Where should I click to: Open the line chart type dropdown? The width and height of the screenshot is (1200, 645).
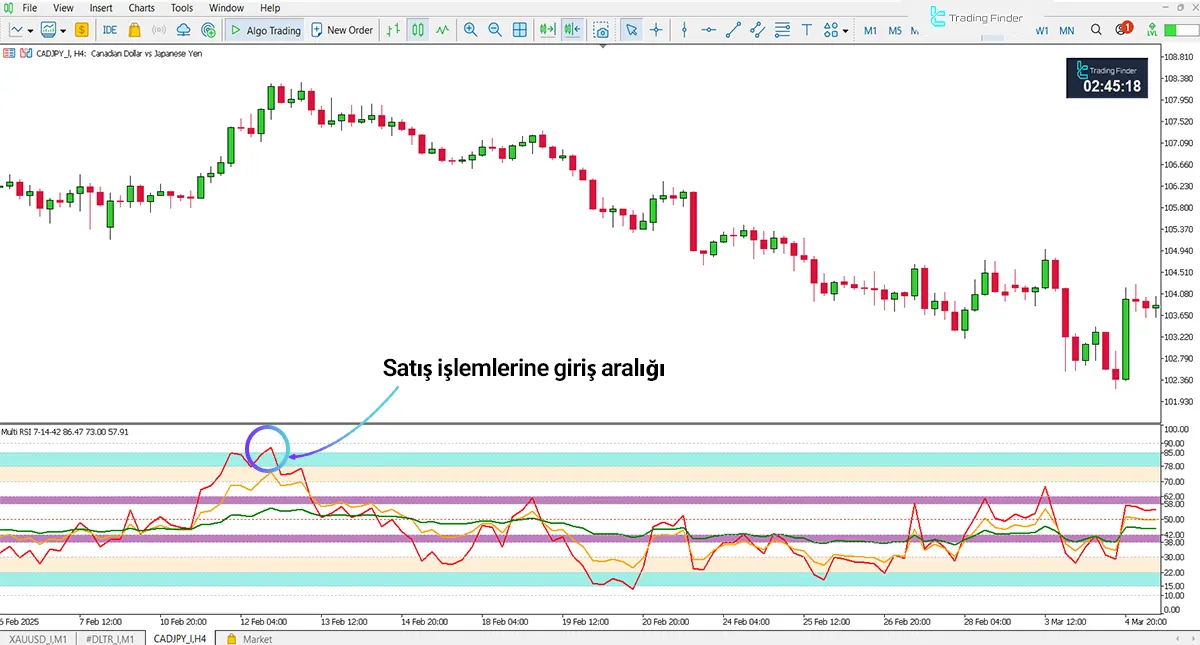pos(29,30)
